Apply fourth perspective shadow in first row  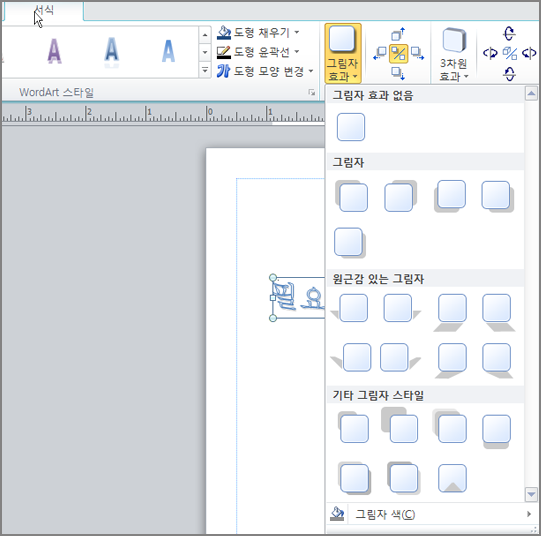pyautogui.click(x=498, y=312)
